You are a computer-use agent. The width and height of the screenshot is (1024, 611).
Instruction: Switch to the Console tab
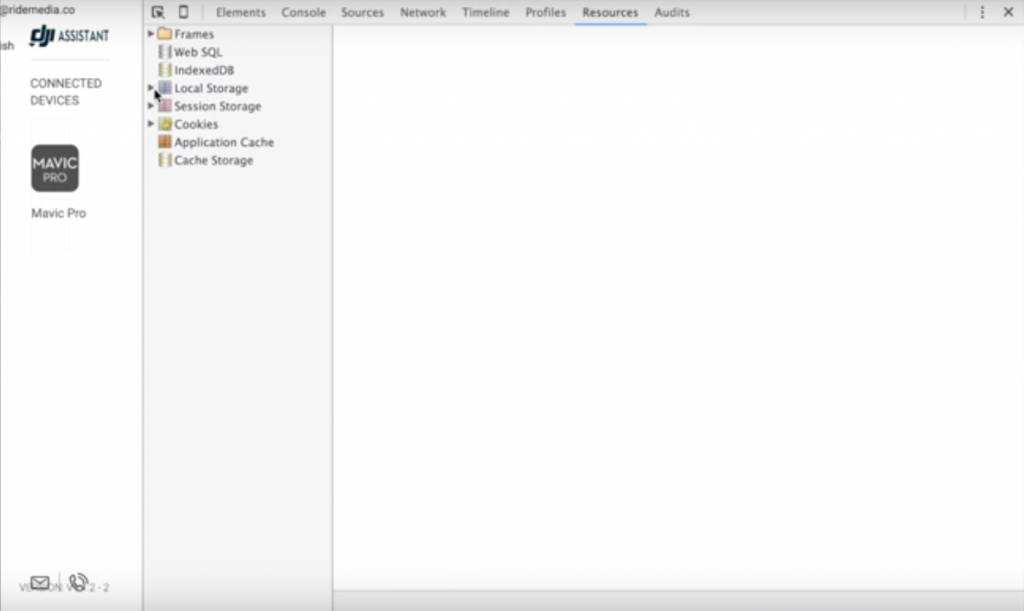tap(303, 12)
